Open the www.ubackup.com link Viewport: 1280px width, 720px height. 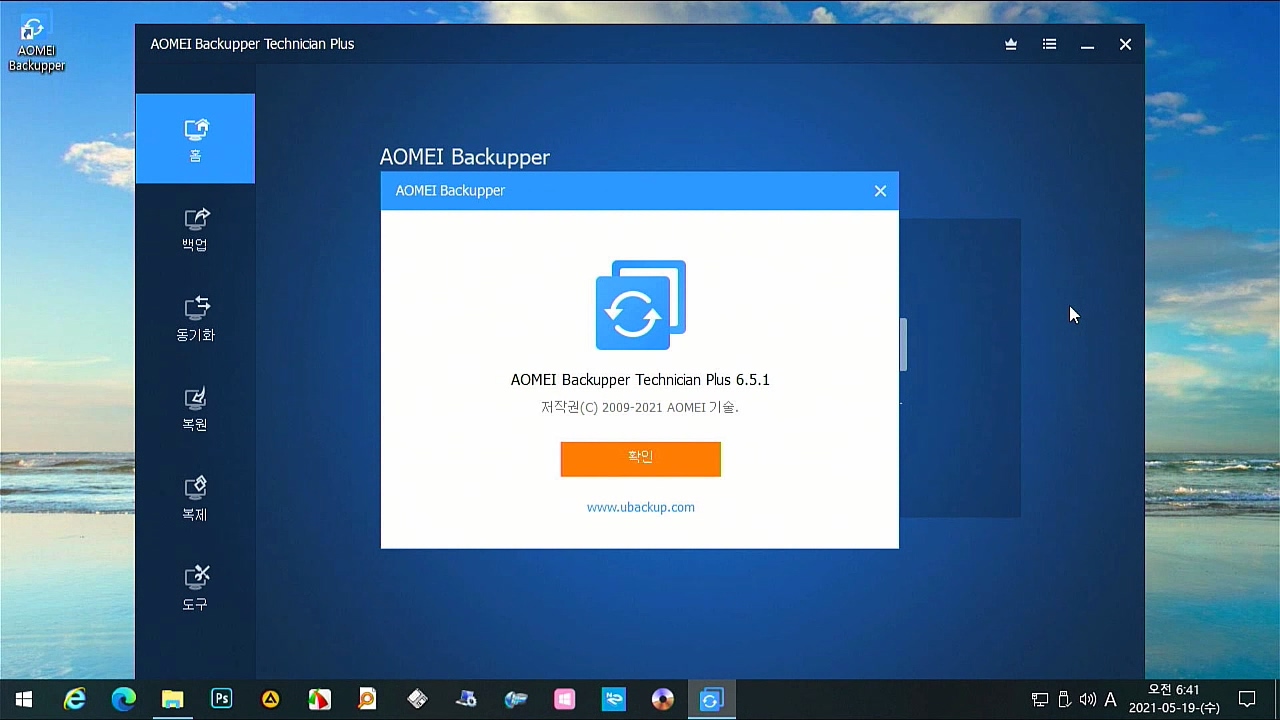coord(641,507)
